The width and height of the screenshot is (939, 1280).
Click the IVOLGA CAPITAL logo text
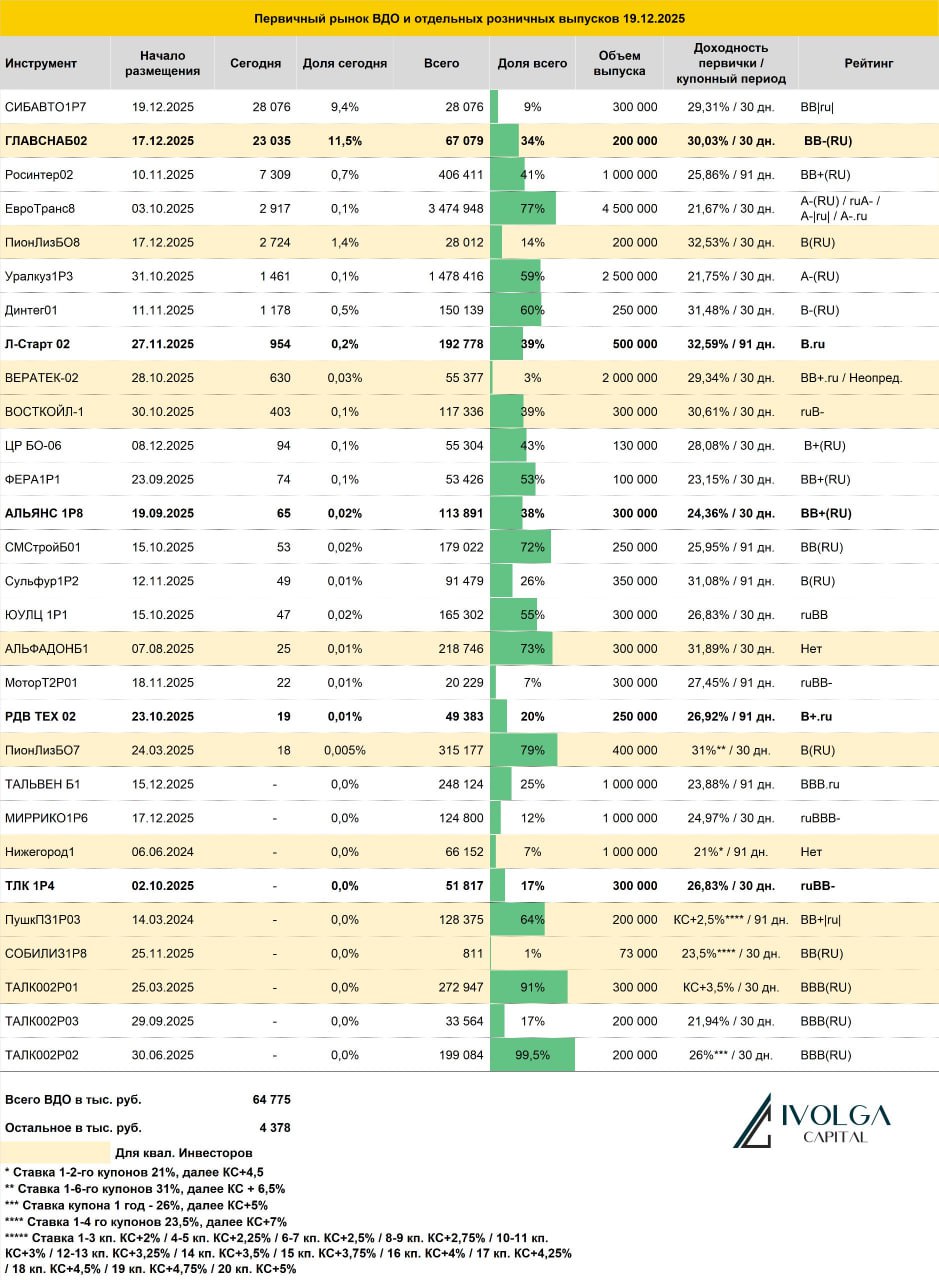835,1124
